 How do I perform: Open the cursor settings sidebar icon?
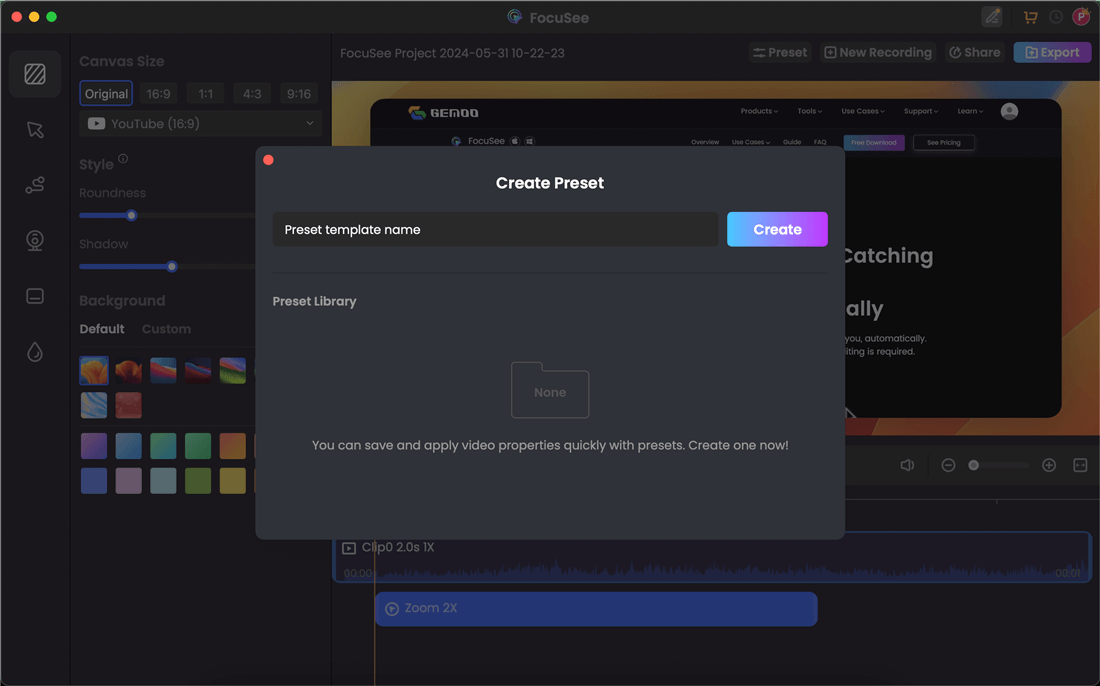pos(35,130)
